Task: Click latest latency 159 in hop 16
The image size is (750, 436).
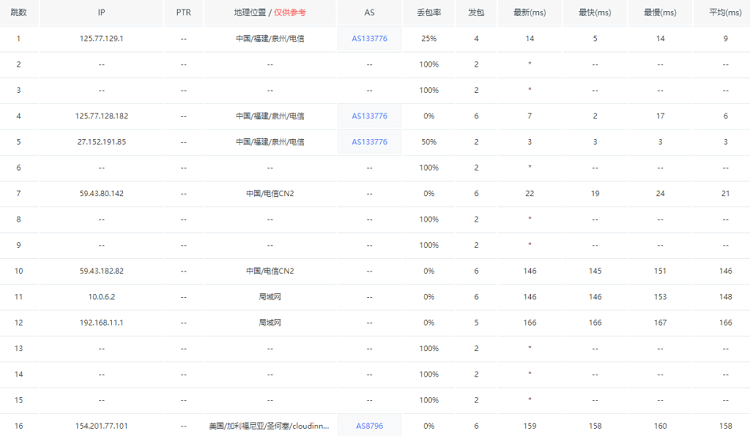Action: 529,426
